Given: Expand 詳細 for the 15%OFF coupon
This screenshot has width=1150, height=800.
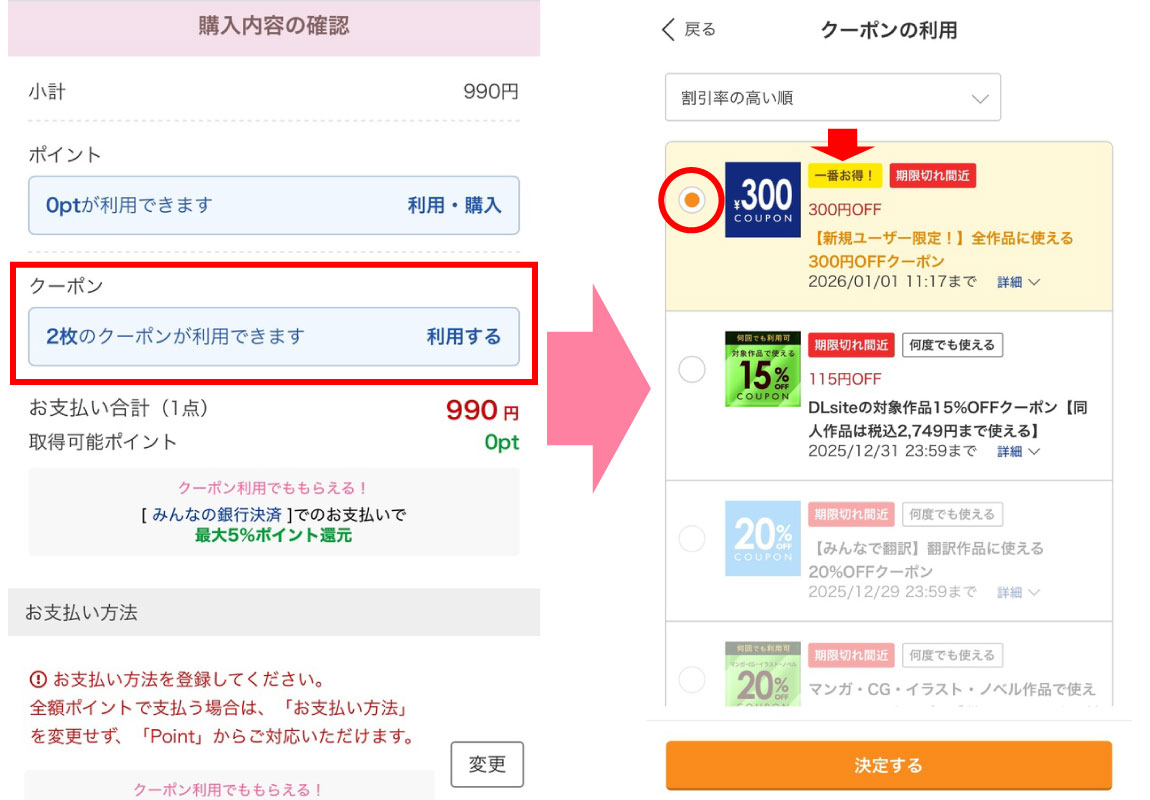Looking at the screenshot, I should (x=1018, y=452).
